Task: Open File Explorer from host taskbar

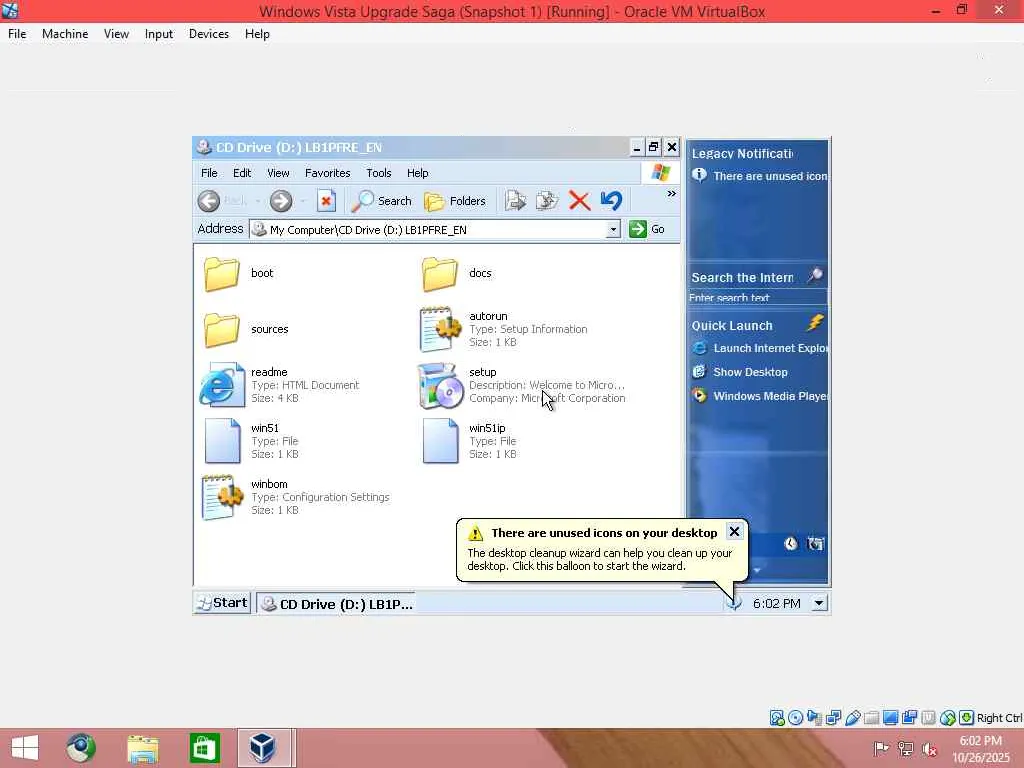Action: click(x=143, y=748)
